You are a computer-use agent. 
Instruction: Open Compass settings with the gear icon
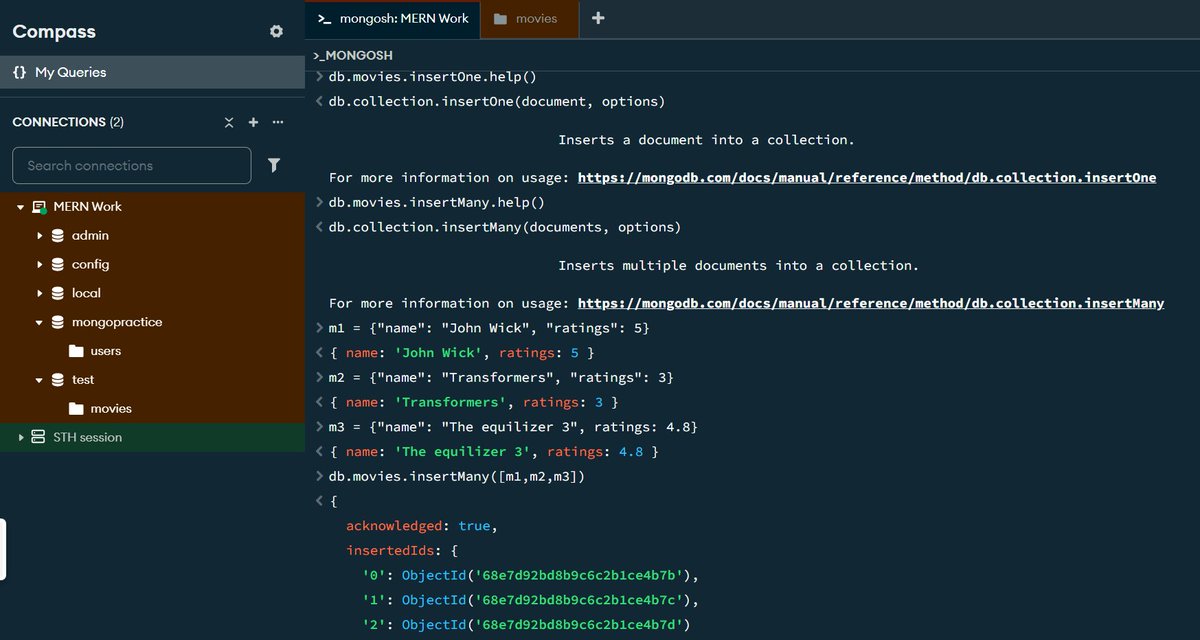[276, 31]
